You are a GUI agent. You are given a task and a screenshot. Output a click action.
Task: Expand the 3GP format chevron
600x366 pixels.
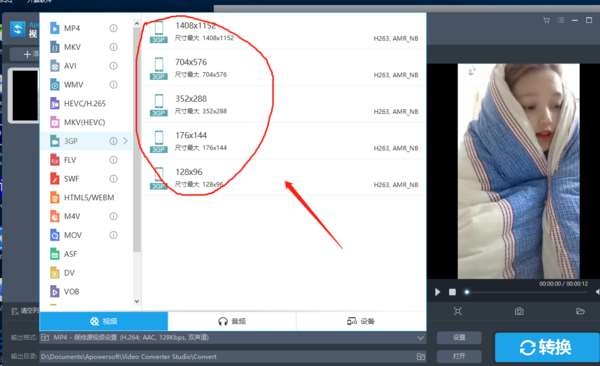[x=126, y=141]
